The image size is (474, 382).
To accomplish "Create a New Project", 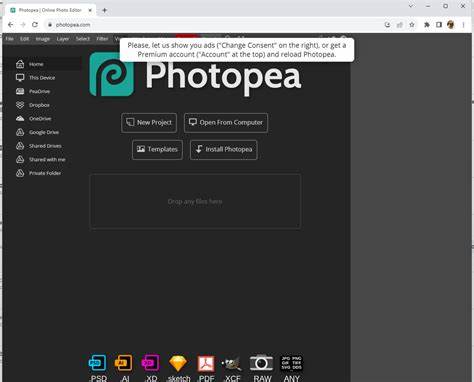I will pyautogui.click(x=149, y=123).
